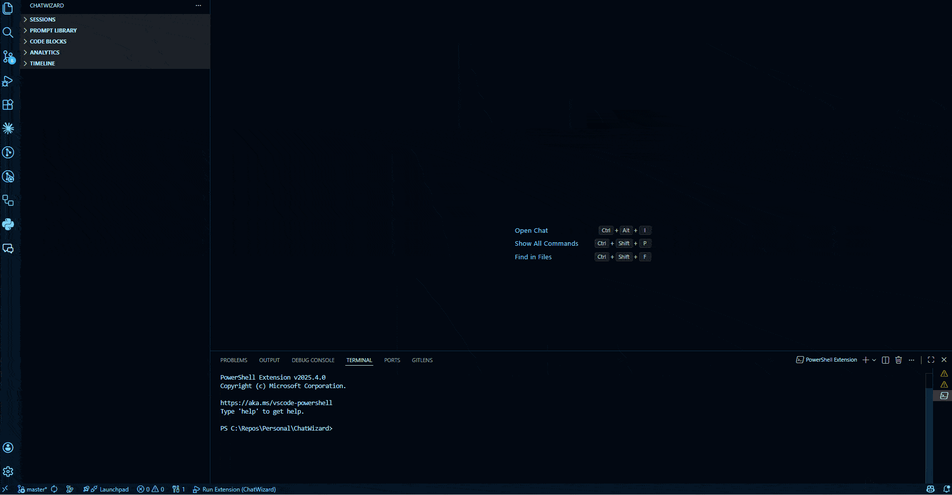Open the Source Control view

click(x=8, y=56)
